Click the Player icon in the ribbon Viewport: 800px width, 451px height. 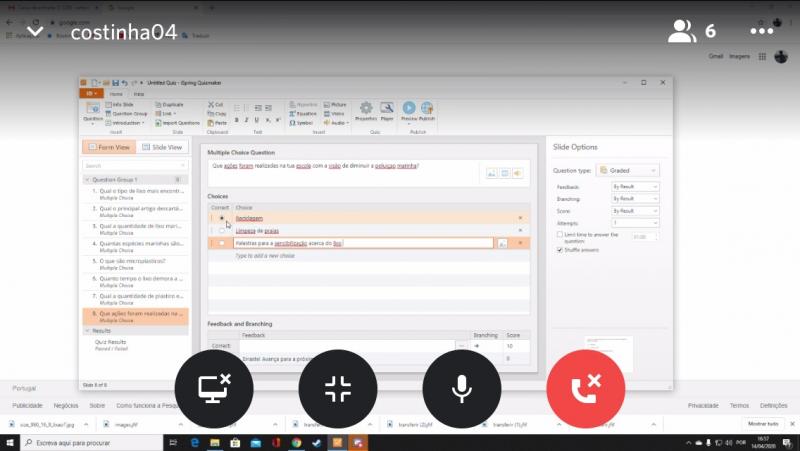(x=386, y=108)
